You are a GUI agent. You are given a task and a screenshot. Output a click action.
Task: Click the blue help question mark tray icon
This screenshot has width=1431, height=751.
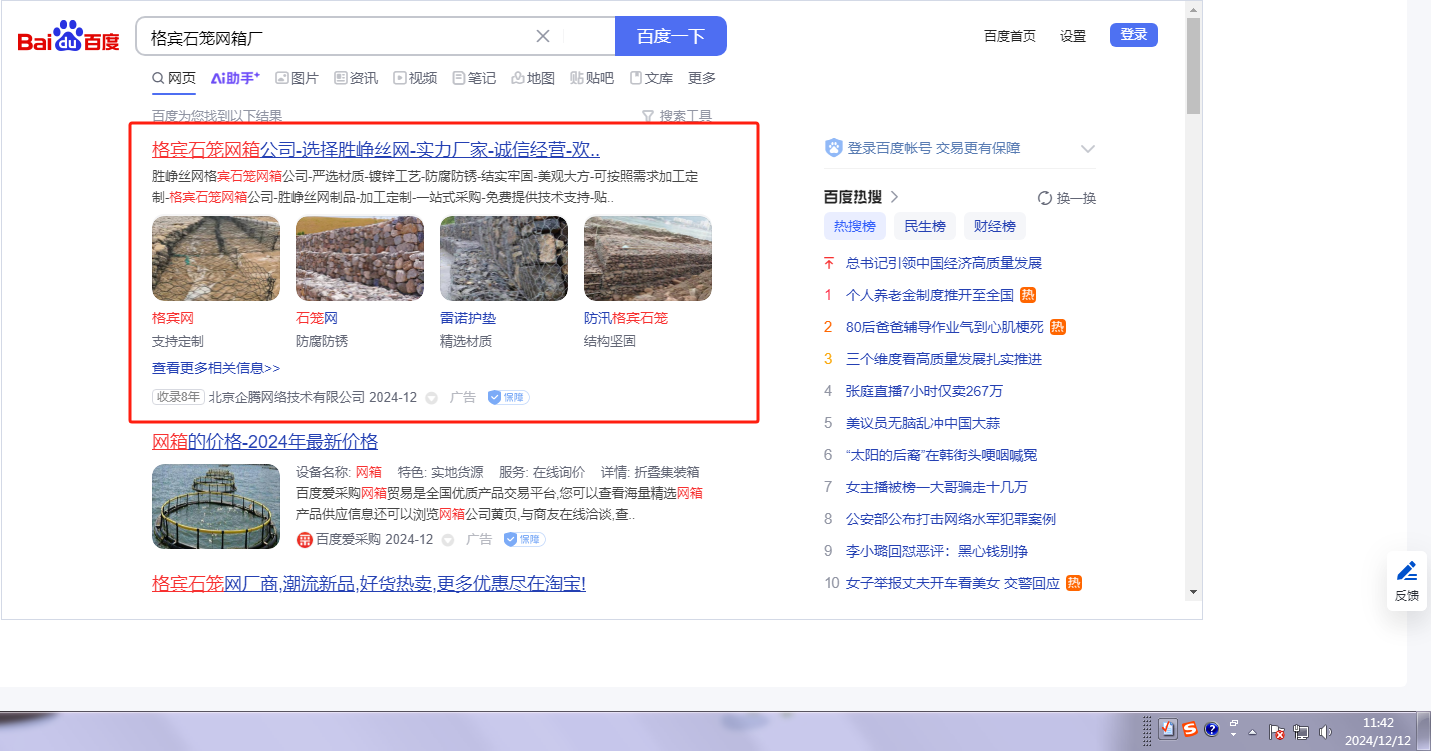tap(1212, 729)
